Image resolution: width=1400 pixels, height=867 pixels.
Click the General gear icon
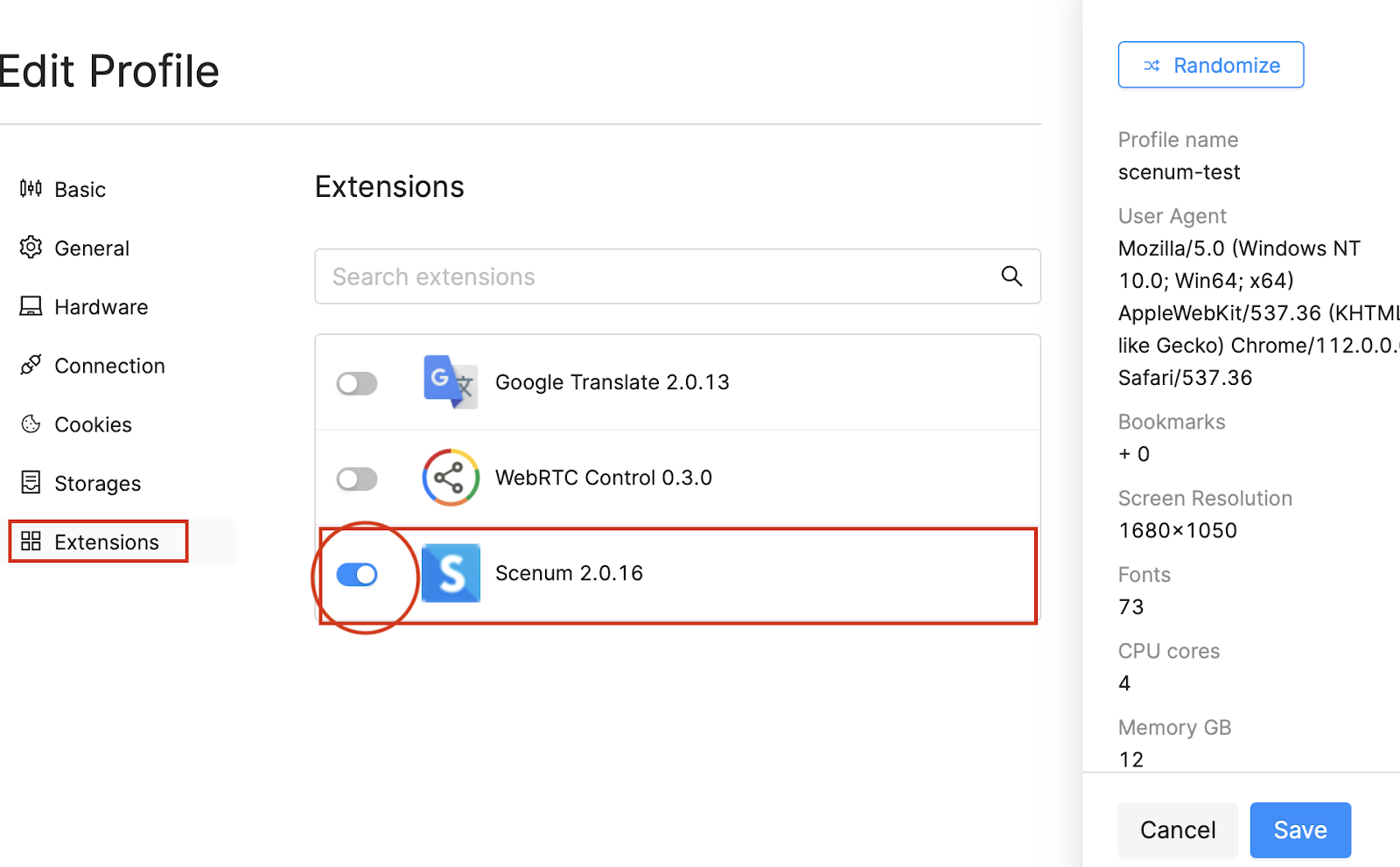pos(31,248)
